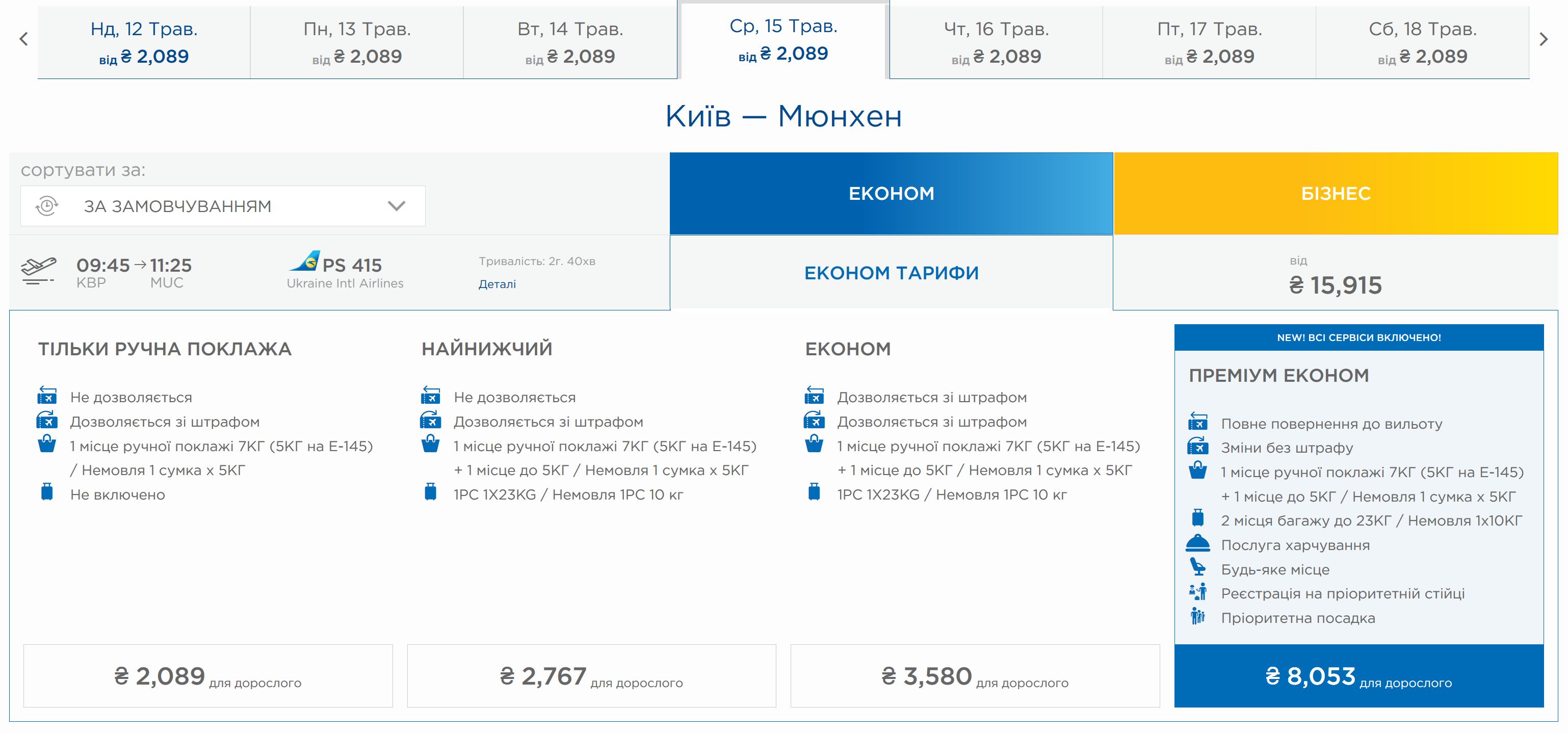
Task: Click the priority check-in desk icon
Action: [1197, 592]
